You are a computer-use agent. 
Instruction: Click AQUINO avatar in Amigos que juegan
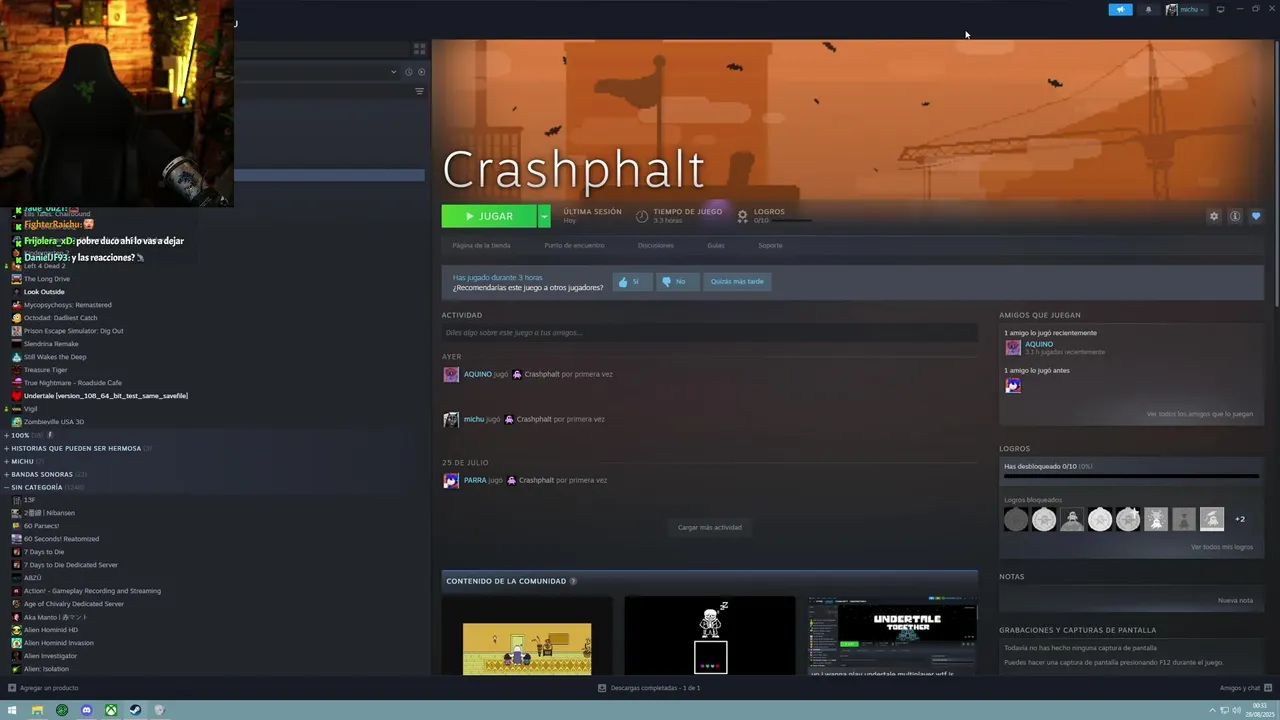pos(1013,348)
